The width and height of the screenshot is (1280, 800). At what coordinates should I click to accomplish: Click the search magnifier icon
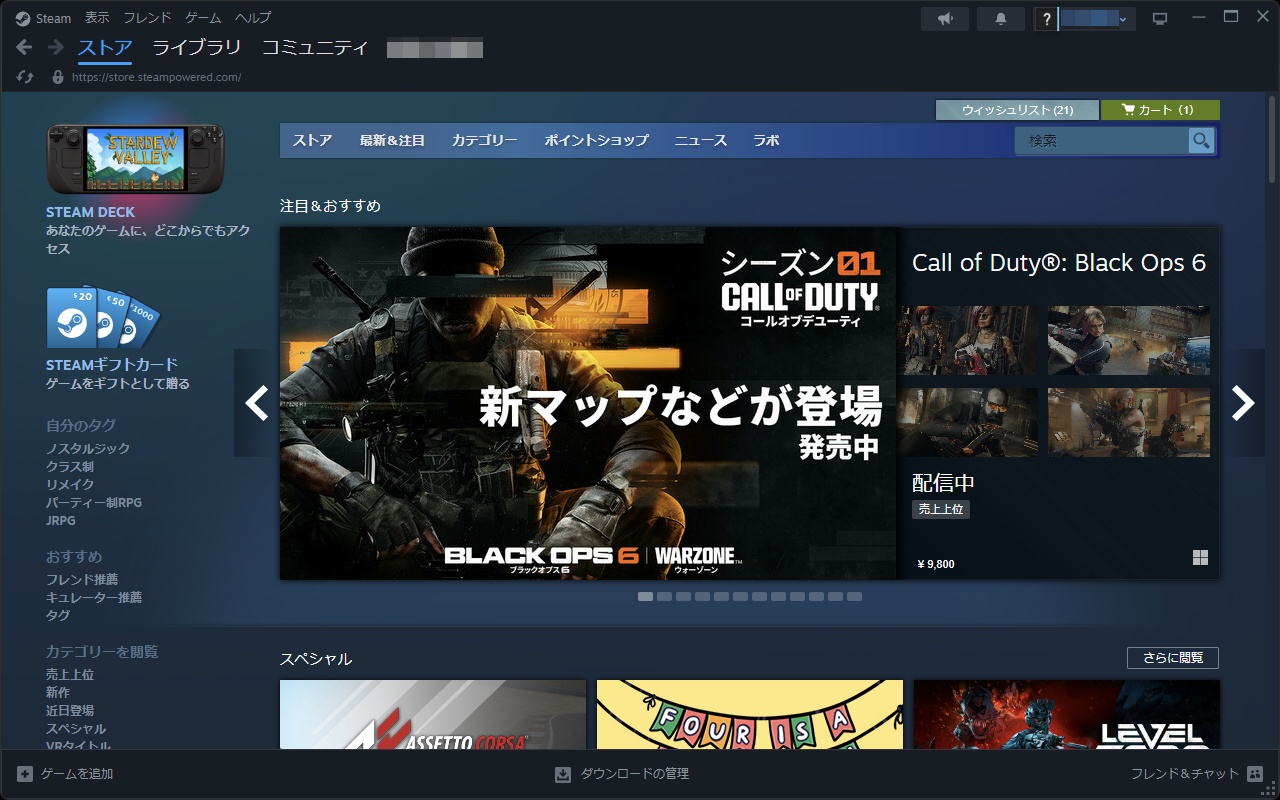coord(1200,140)
